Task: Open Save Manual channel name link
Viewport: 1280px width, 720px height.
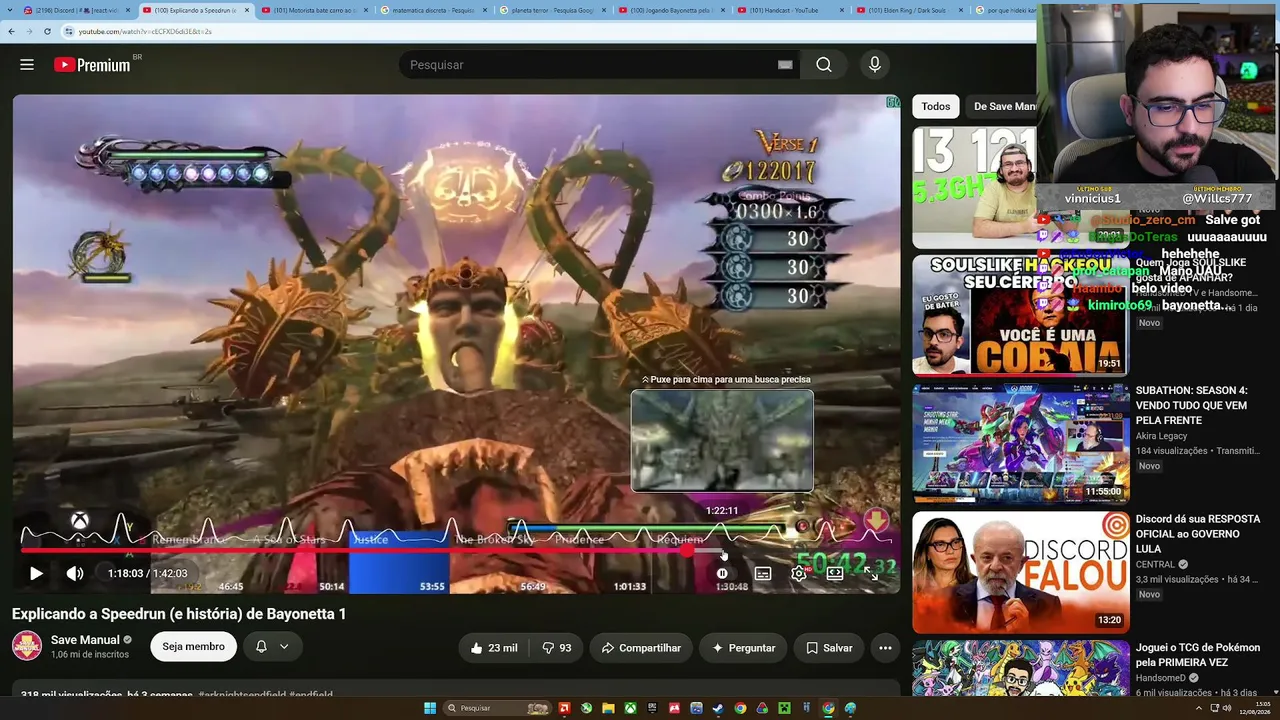Action: pyautogui.click(x=85, y=639)
